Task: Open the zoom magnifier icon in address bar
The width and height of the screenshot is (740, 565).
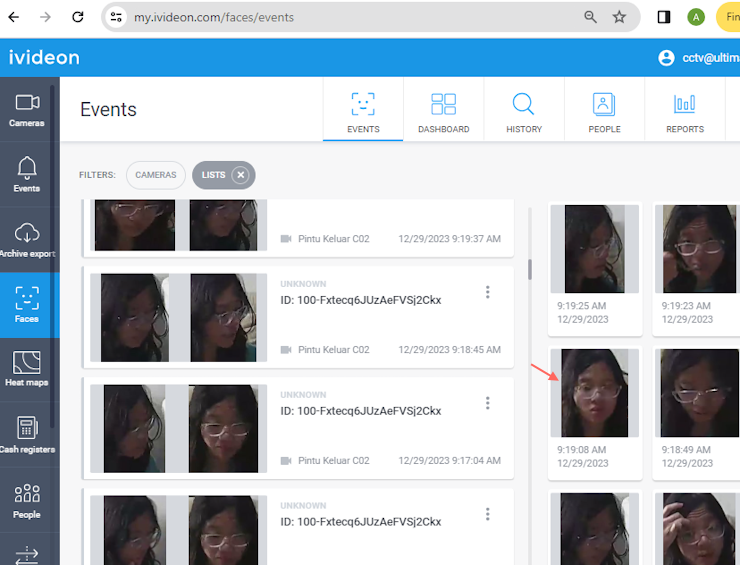Action: (590, 17)
